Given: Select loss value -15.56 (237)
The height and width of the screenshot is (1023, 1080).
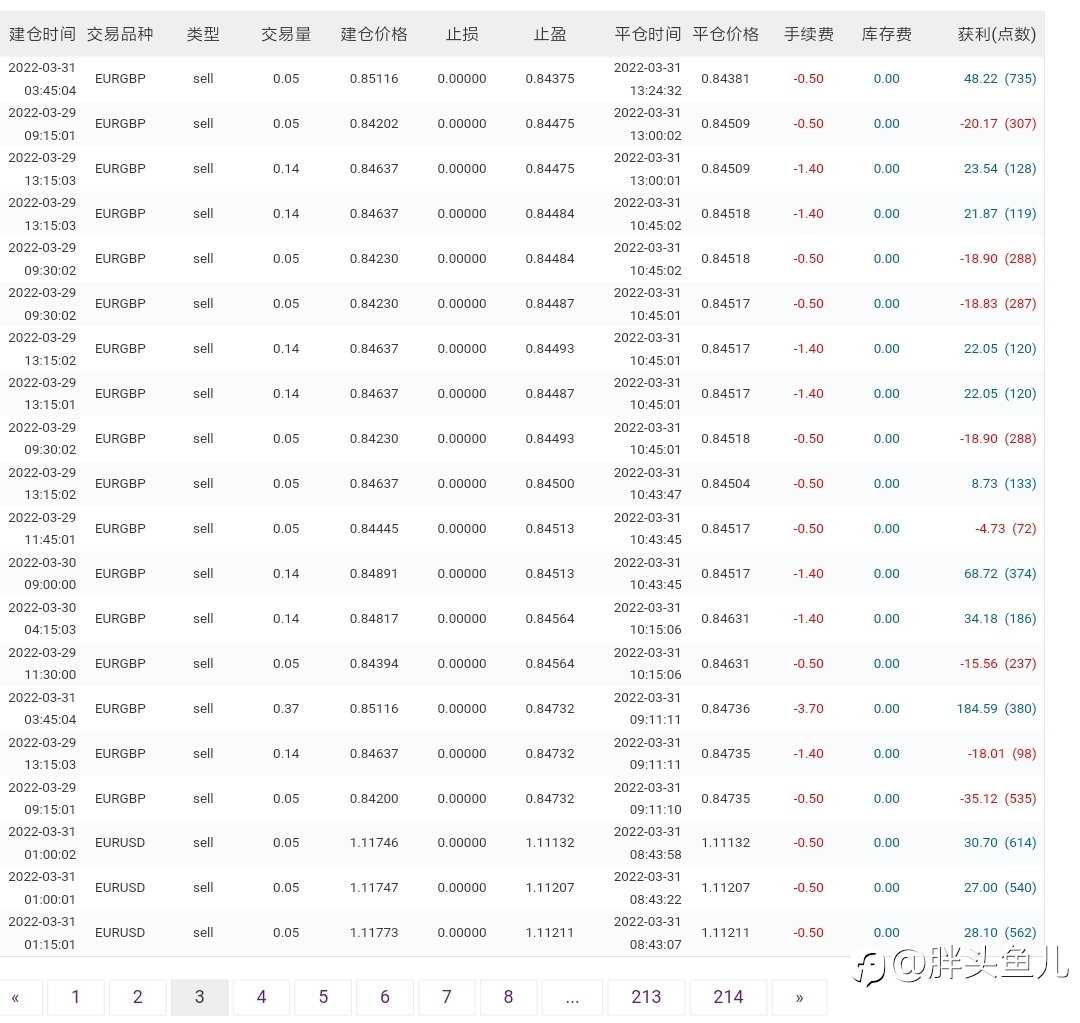Looking at the screenshot, I should click(x=998, y=663).
